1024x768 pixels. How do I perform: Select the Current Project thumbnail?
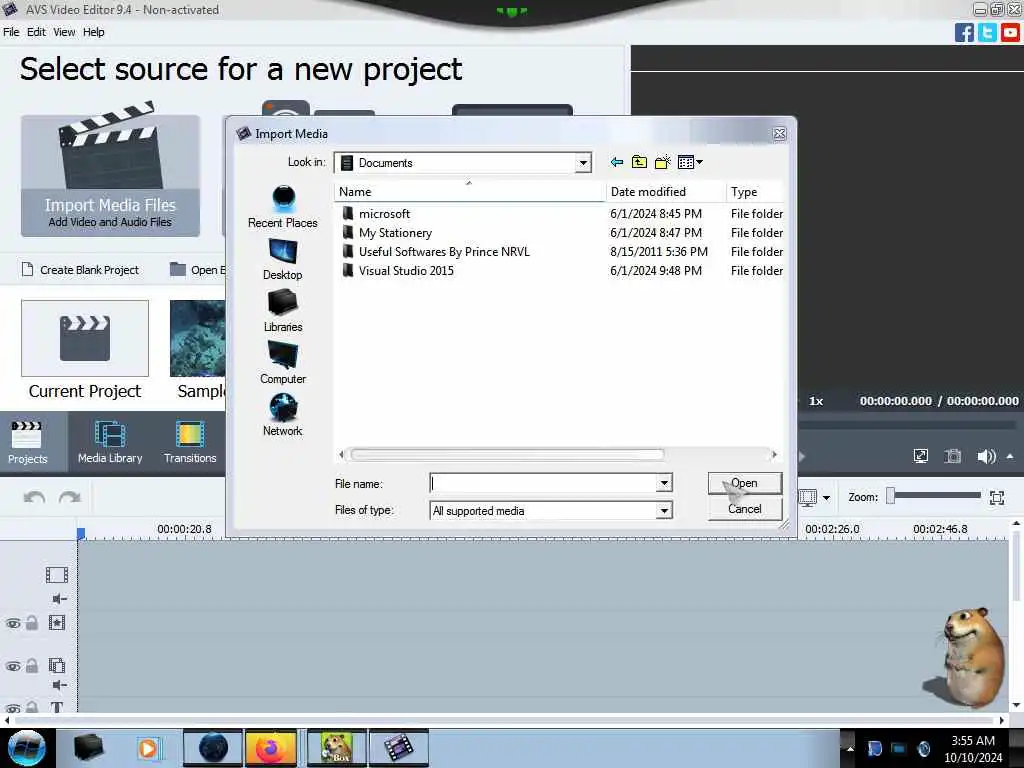coord(85,338)
